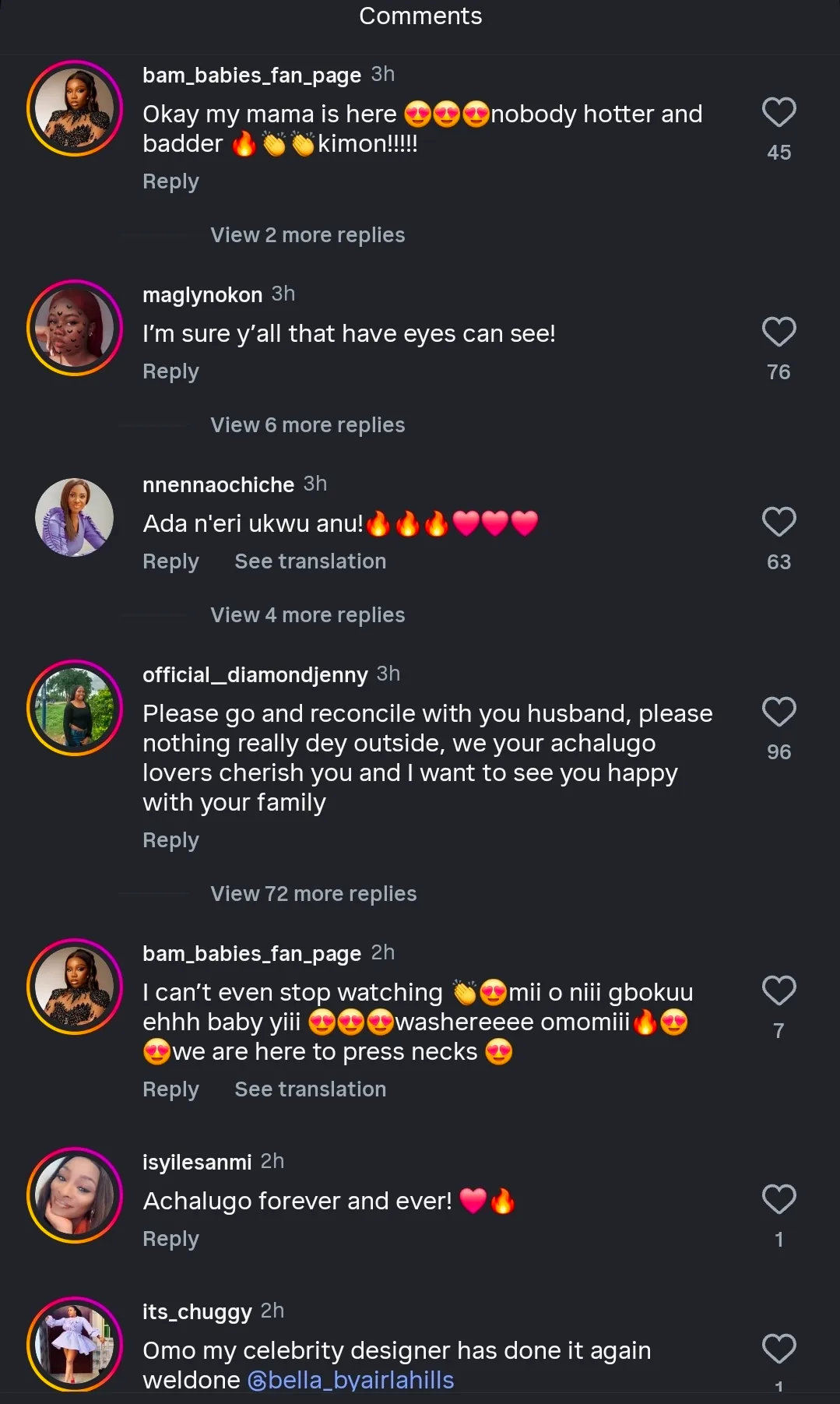The image size is (840, 1404).
Task: Like maglynokon's comment with heart icon
Action: coord(778,333)
